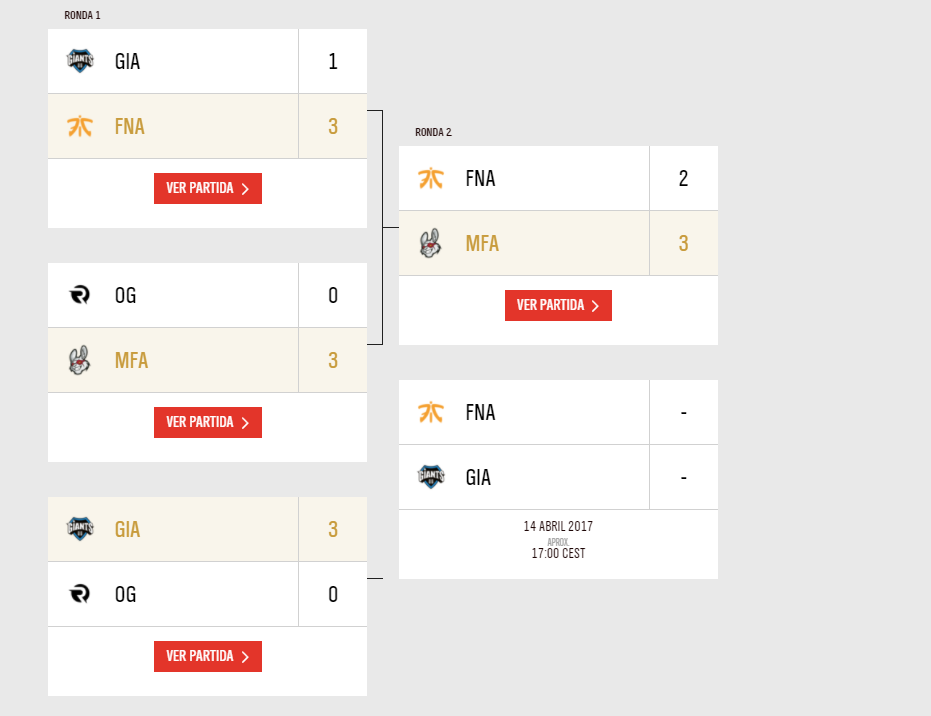931x716 pixels.
Task: Click the RONDA 2 heading
Action: [433, 132]
